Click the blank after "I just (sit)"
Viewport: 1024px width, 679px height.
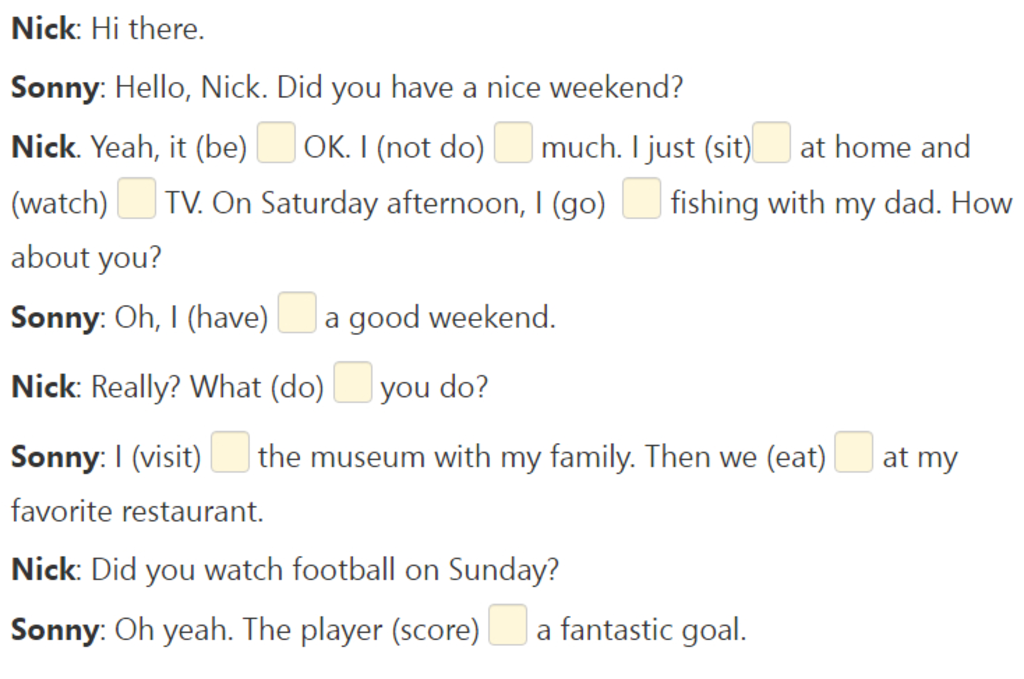[x=772, y=142]
